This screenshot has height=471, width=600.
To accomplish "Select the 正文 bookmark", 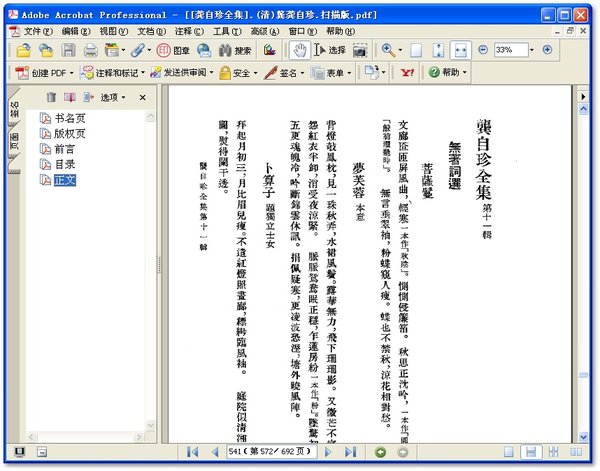I will coord(65,180).
